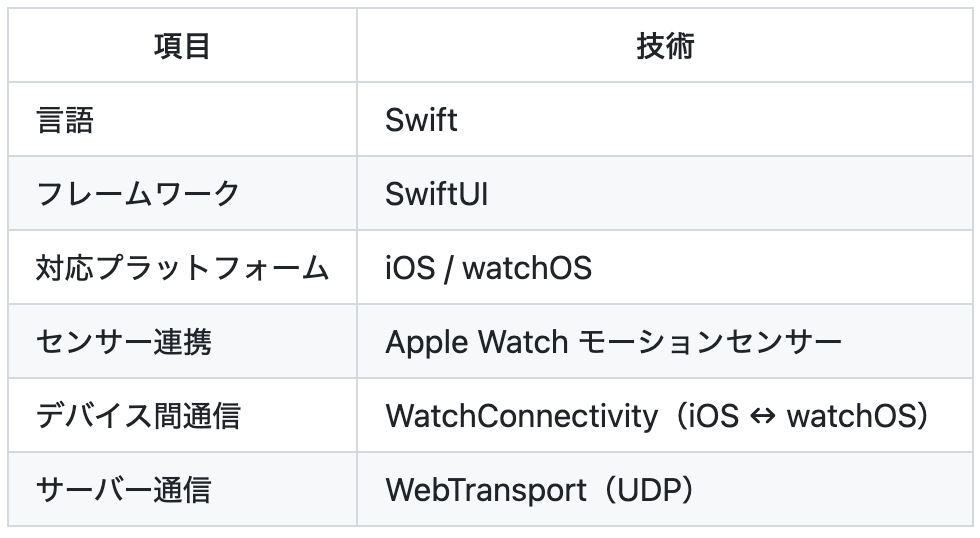The height and width of the screenshot is (538, 980).
Task: Select the Swift cell text
Action: click(421, 120)
